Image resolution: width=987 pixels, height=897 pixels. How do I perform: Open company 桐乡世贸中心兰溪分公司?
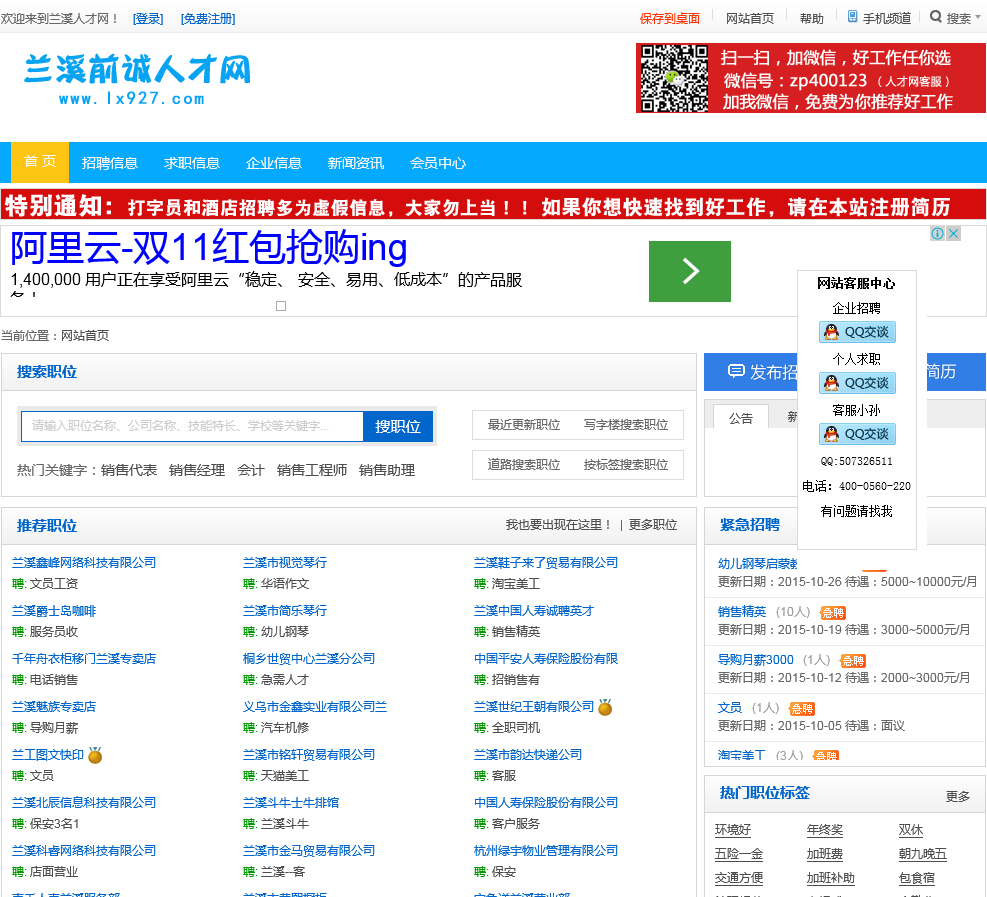(308, 658)
